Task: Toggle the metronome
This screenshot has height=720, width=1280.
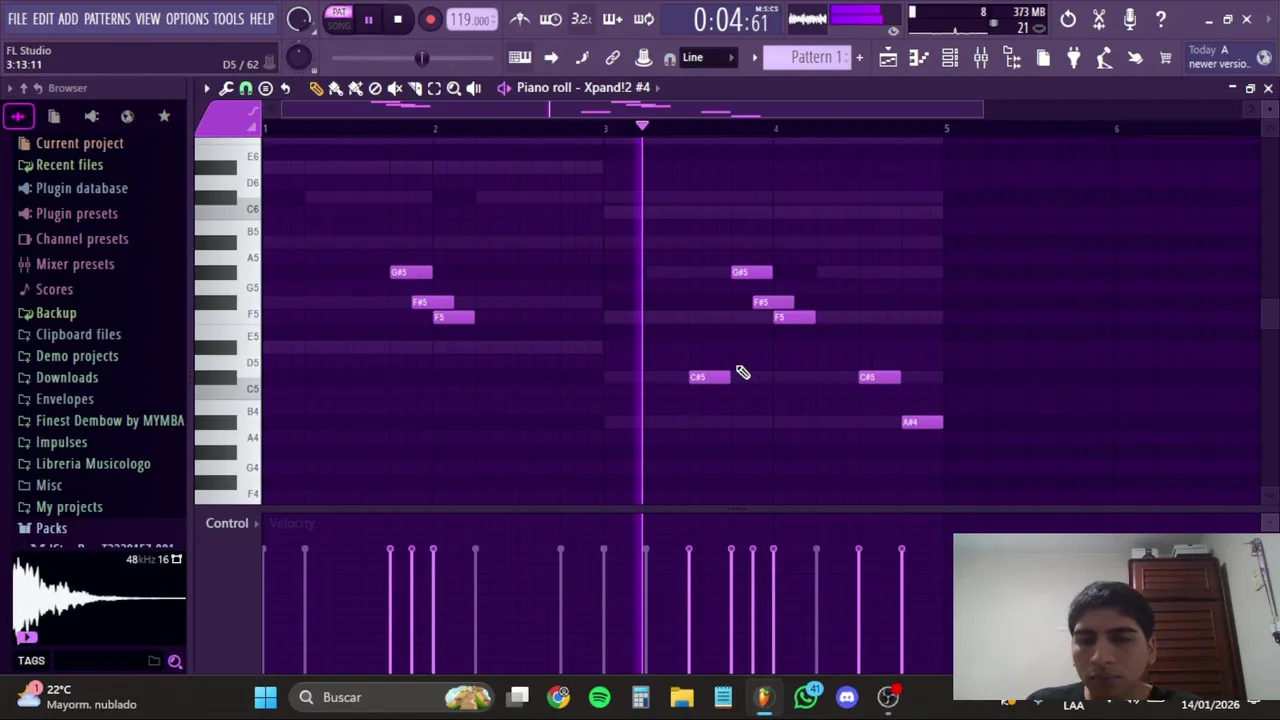Action: 520,19
